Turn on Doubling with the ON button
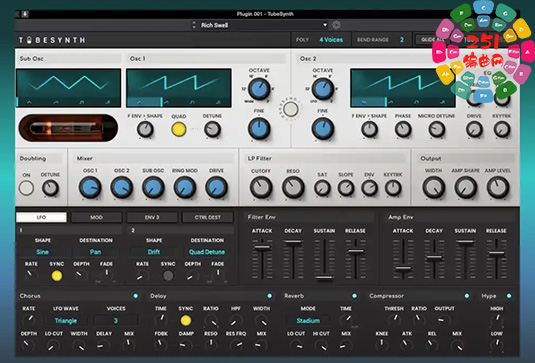Screen dimensions: 535x363 [x=26, y=188]
